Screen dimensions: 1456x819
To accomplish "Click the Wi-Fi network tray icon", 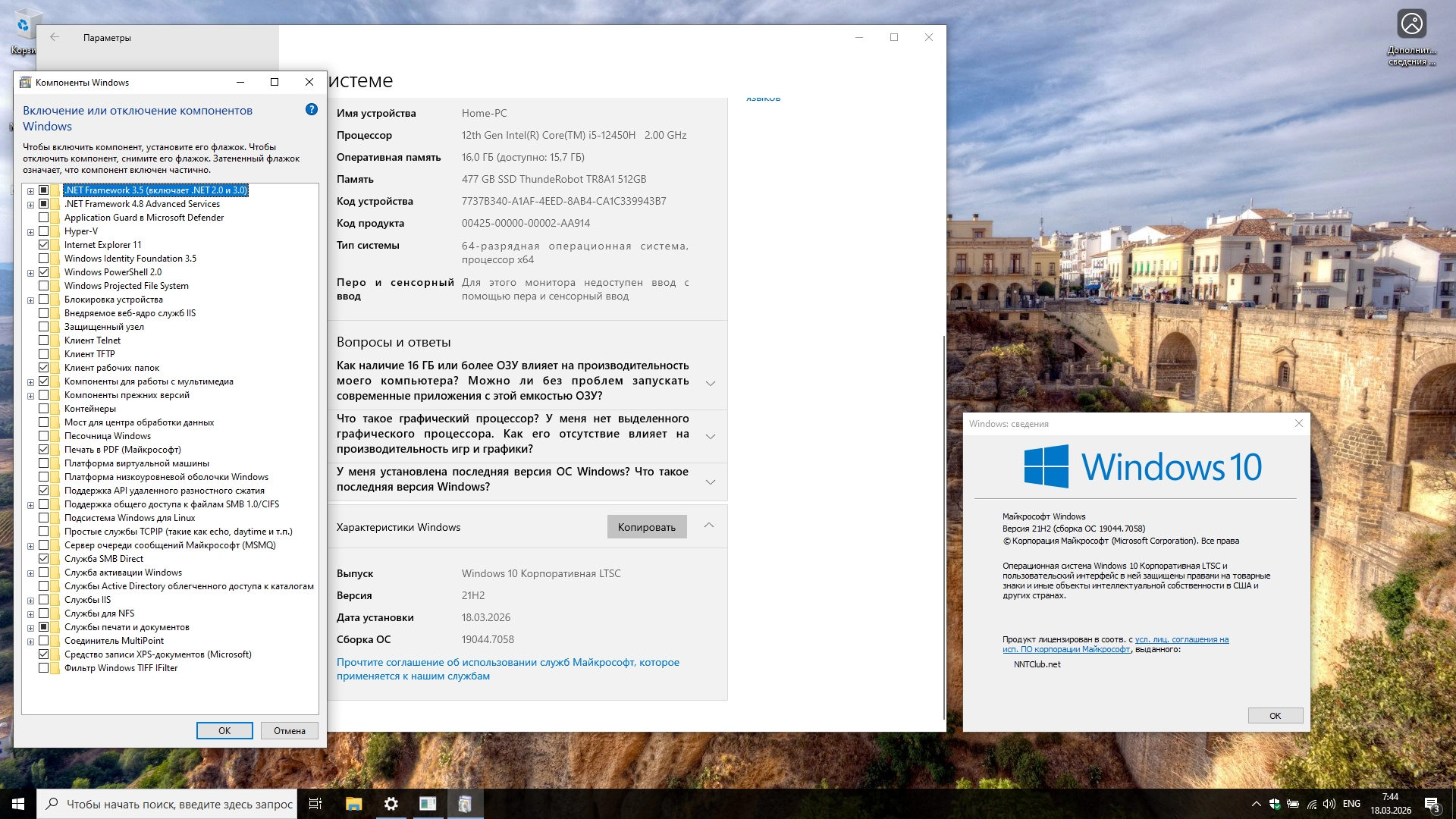I will pos(1311,804).
